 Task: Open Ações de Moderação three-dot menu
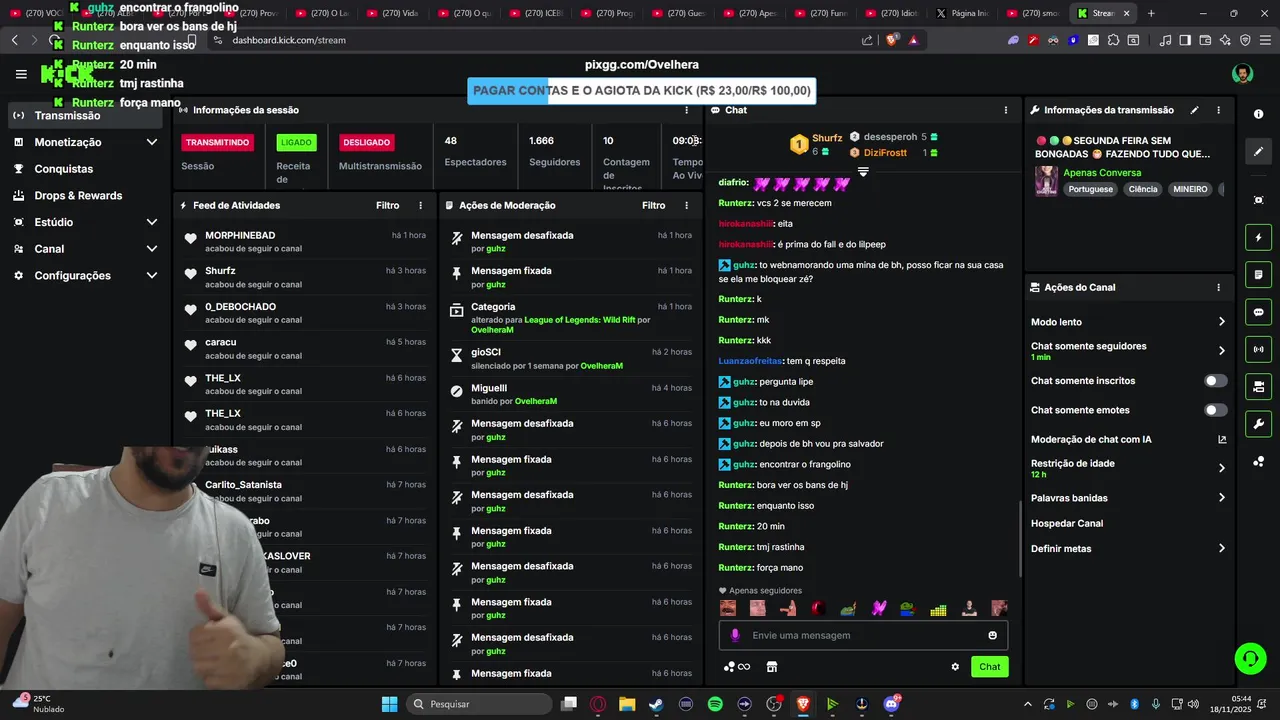pyautogui.click(x=686, y=205)
